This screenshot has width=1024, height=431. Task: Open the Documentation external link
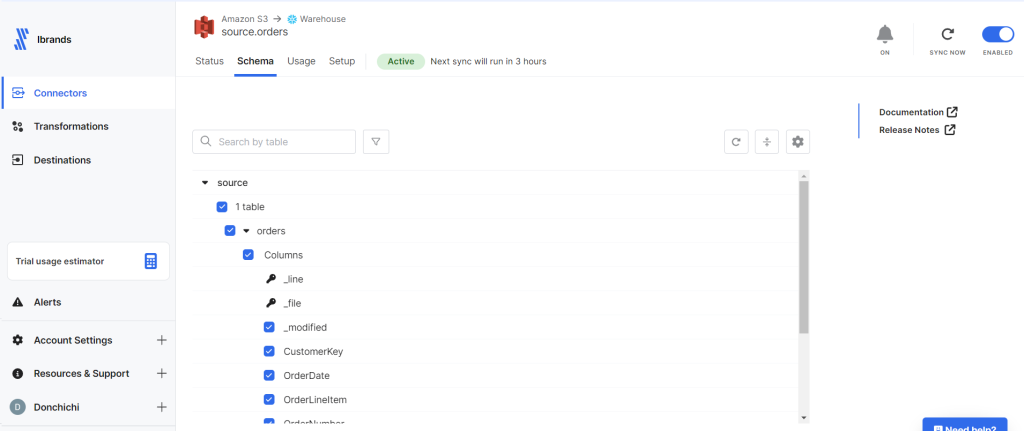pos(917,112)
